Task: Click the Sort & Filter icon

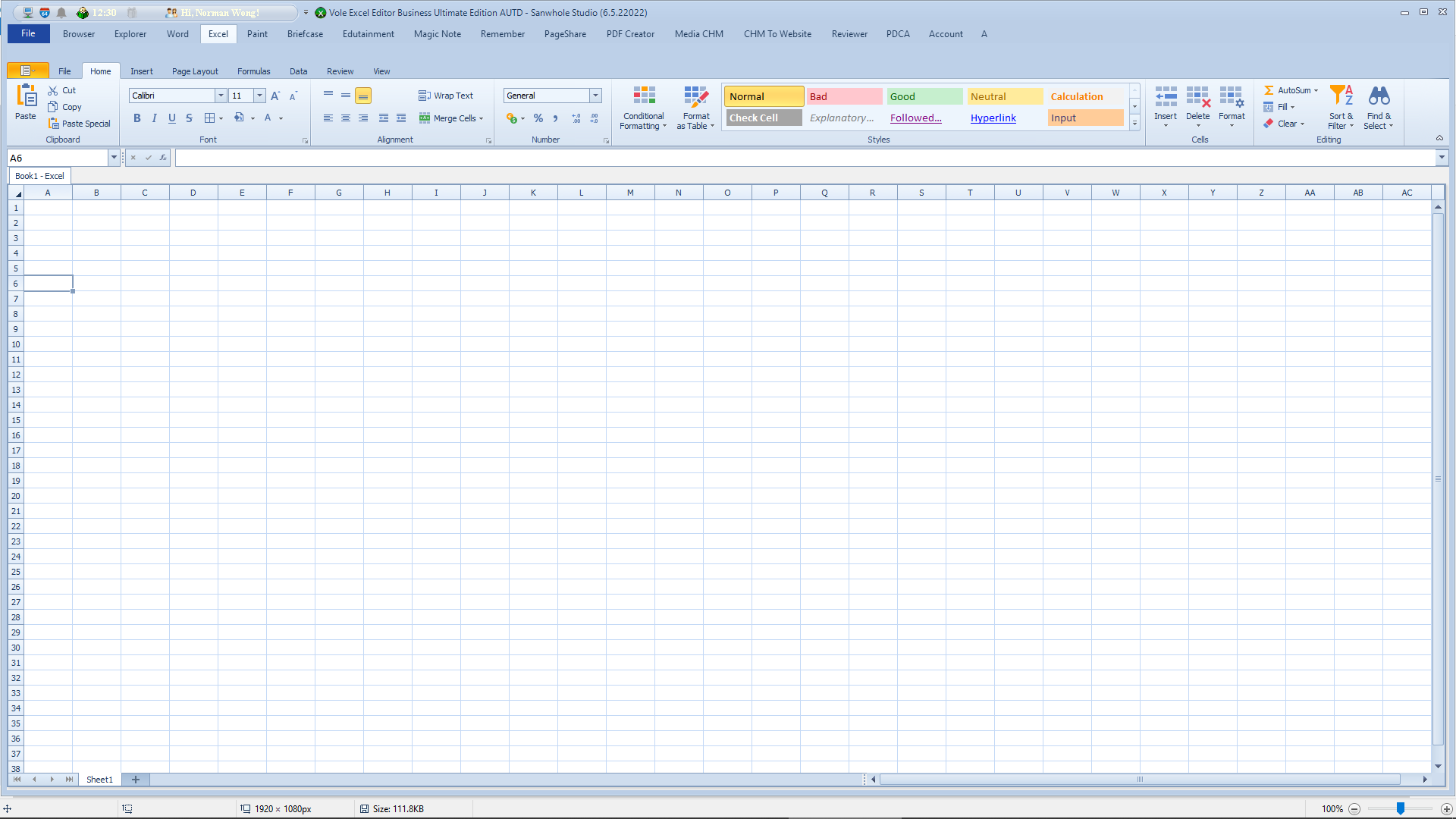Action: point(1341,107)
